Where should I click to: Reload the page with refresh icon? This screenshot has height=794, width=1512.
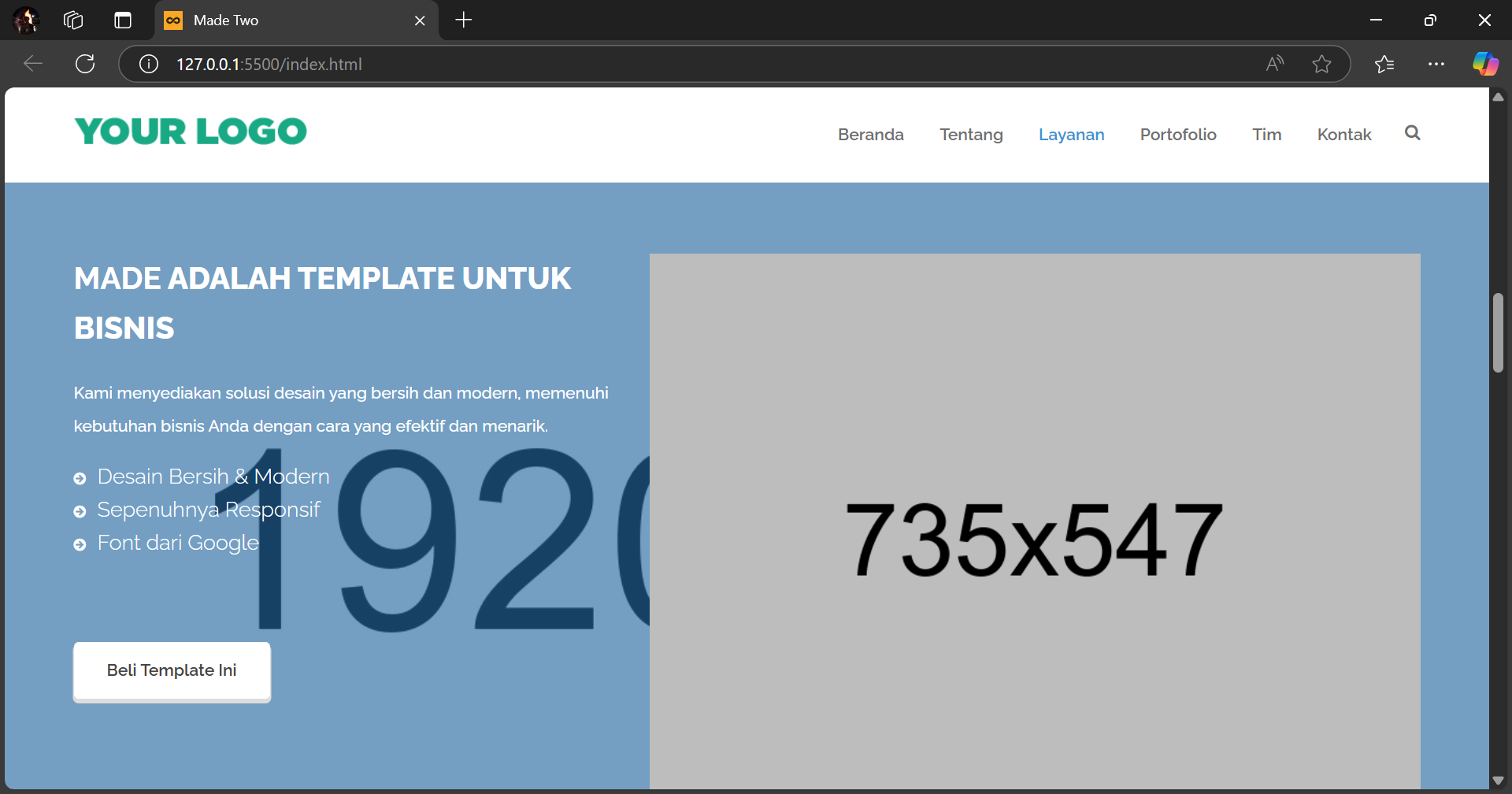pos(85,64)
